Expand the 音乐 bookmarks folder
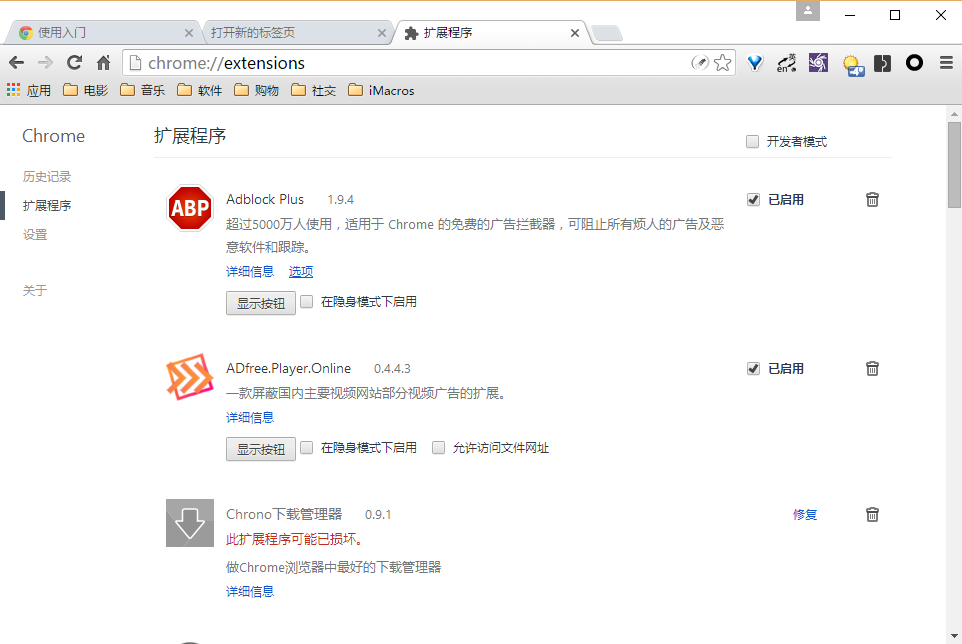Screen dimensions: 962x644 142,91
